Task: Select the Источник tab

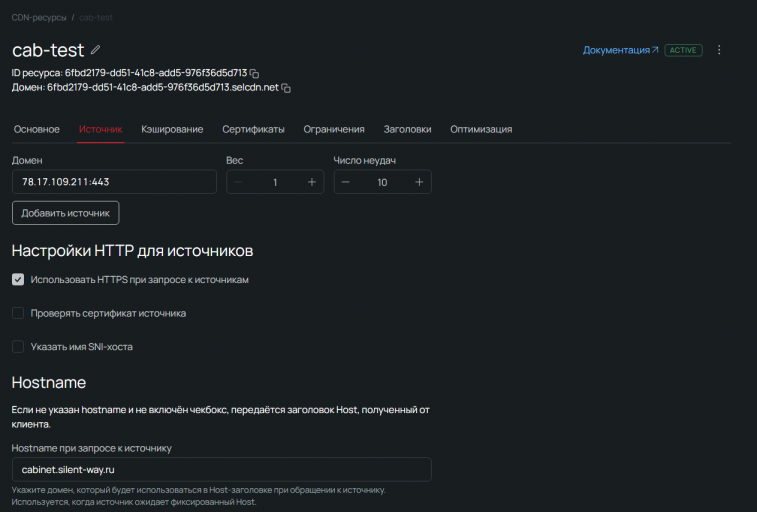Action: [100, 129]
